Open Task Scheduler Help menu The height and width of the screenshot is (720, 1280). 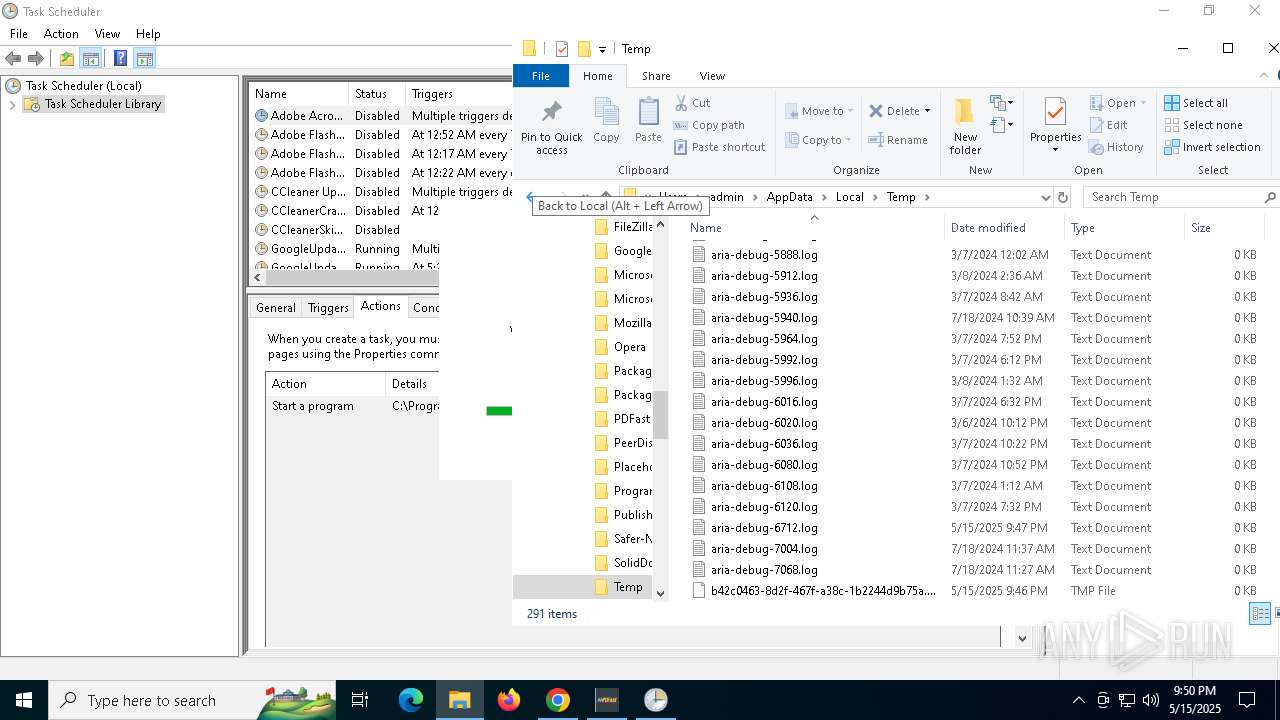pyautogui.click(x=148, y=34)
